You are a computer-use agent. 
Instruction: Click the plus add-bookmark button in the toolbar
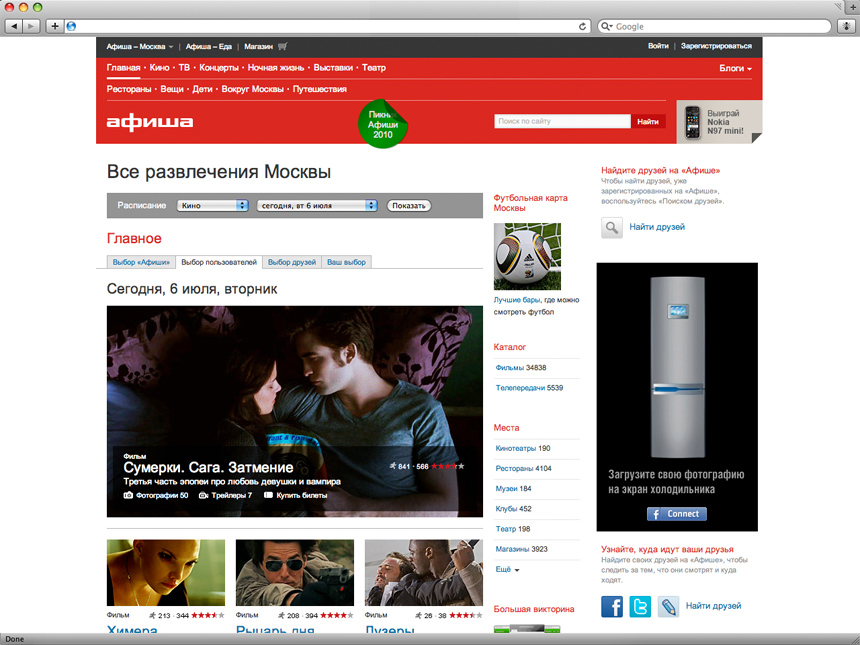click(55, 26)
